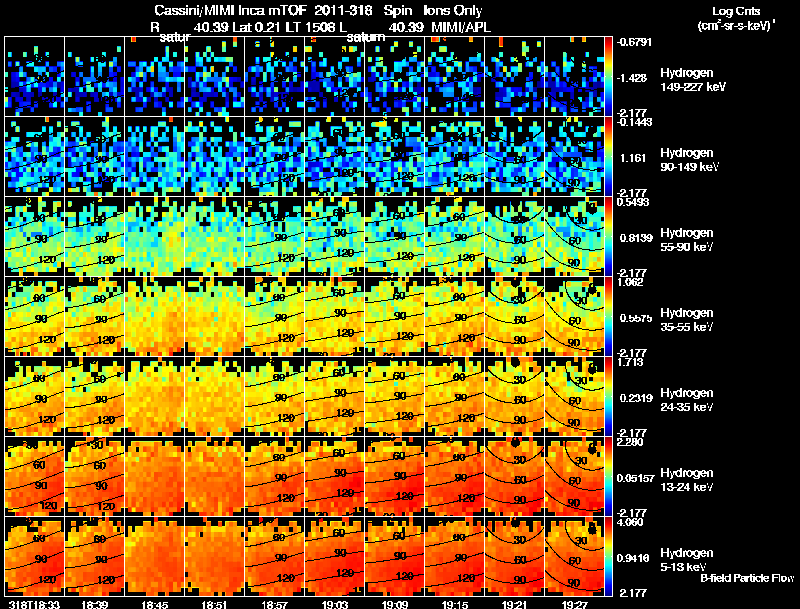Select the 18:45 time axis label
Screen dimensions: 800x609
tap(154, 603)
